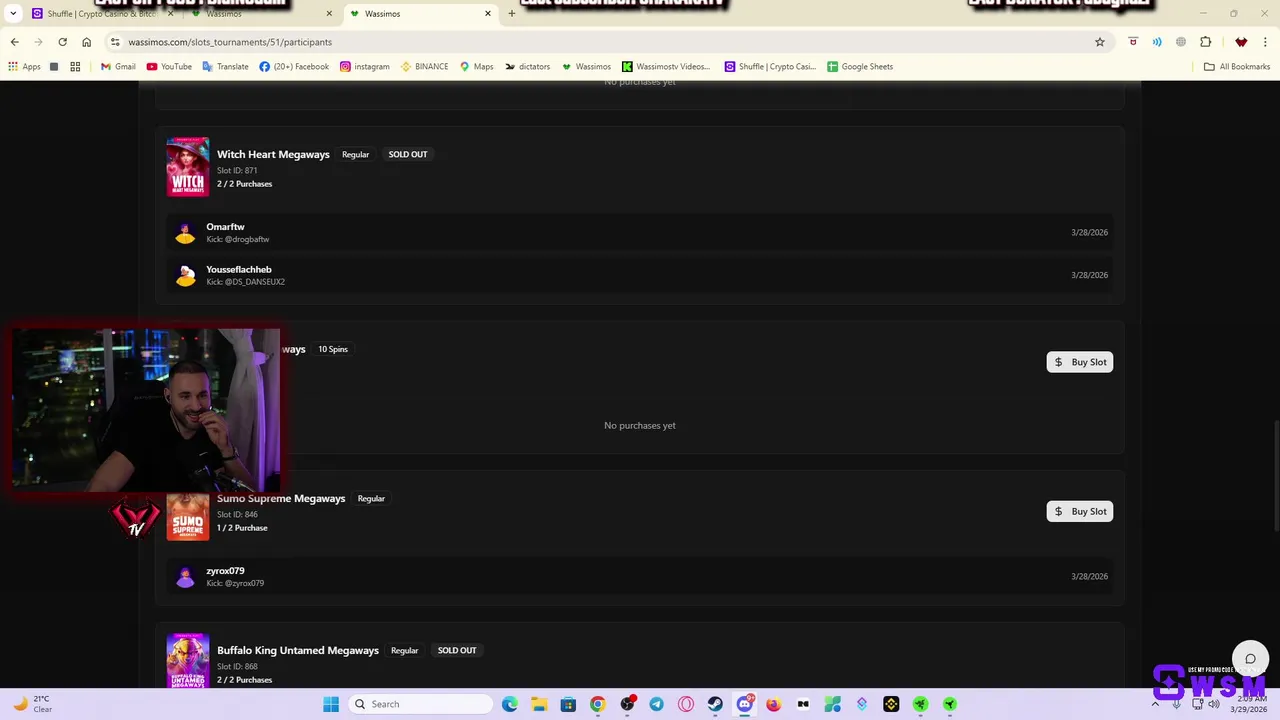Open the All Bookmarks folder
This screenshot has height=720, width=1280.
pyautogui.click(x=1237, y=67)
